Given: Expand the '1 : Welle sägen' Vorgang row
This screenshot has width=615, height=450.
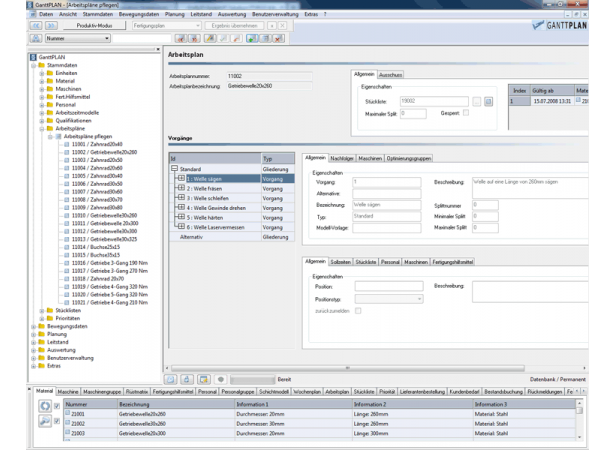Looking at the screenshot, I should click(x=181, y=179).
